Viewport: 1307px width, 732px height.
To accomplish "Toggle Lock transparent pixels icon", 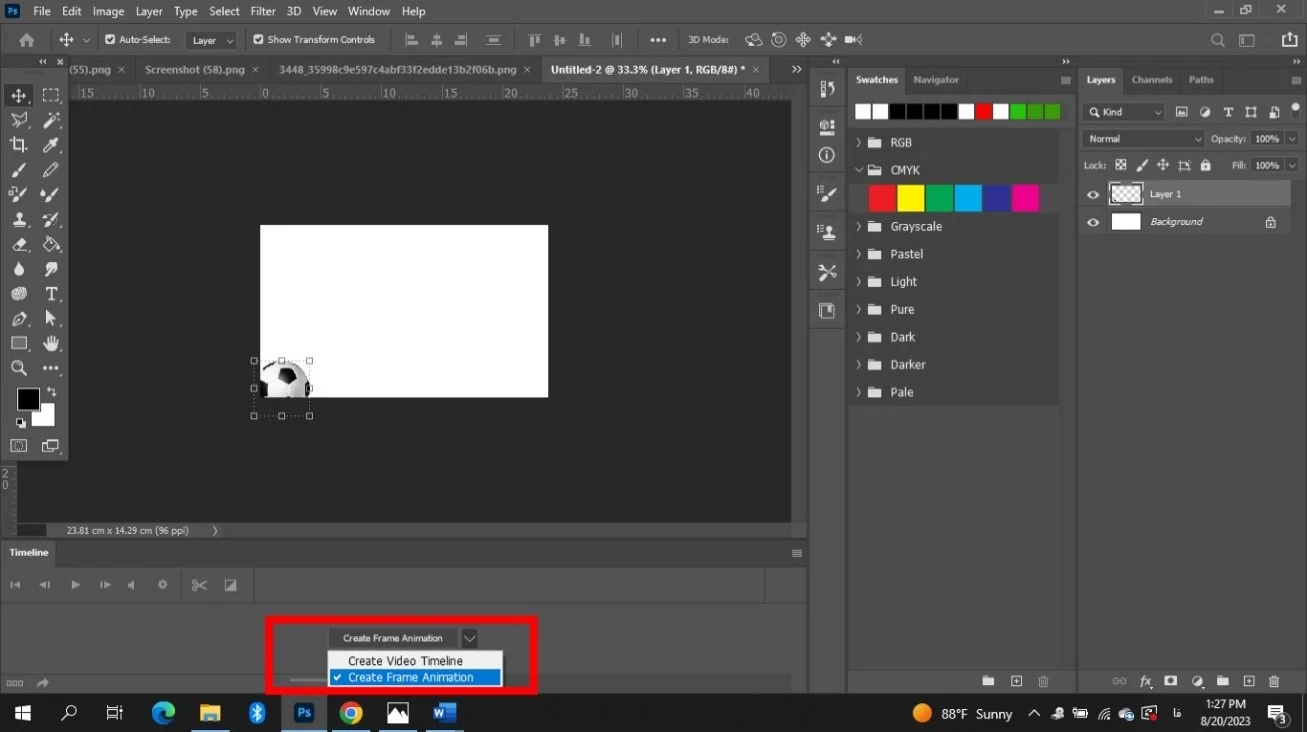I will click(1120, 165).
